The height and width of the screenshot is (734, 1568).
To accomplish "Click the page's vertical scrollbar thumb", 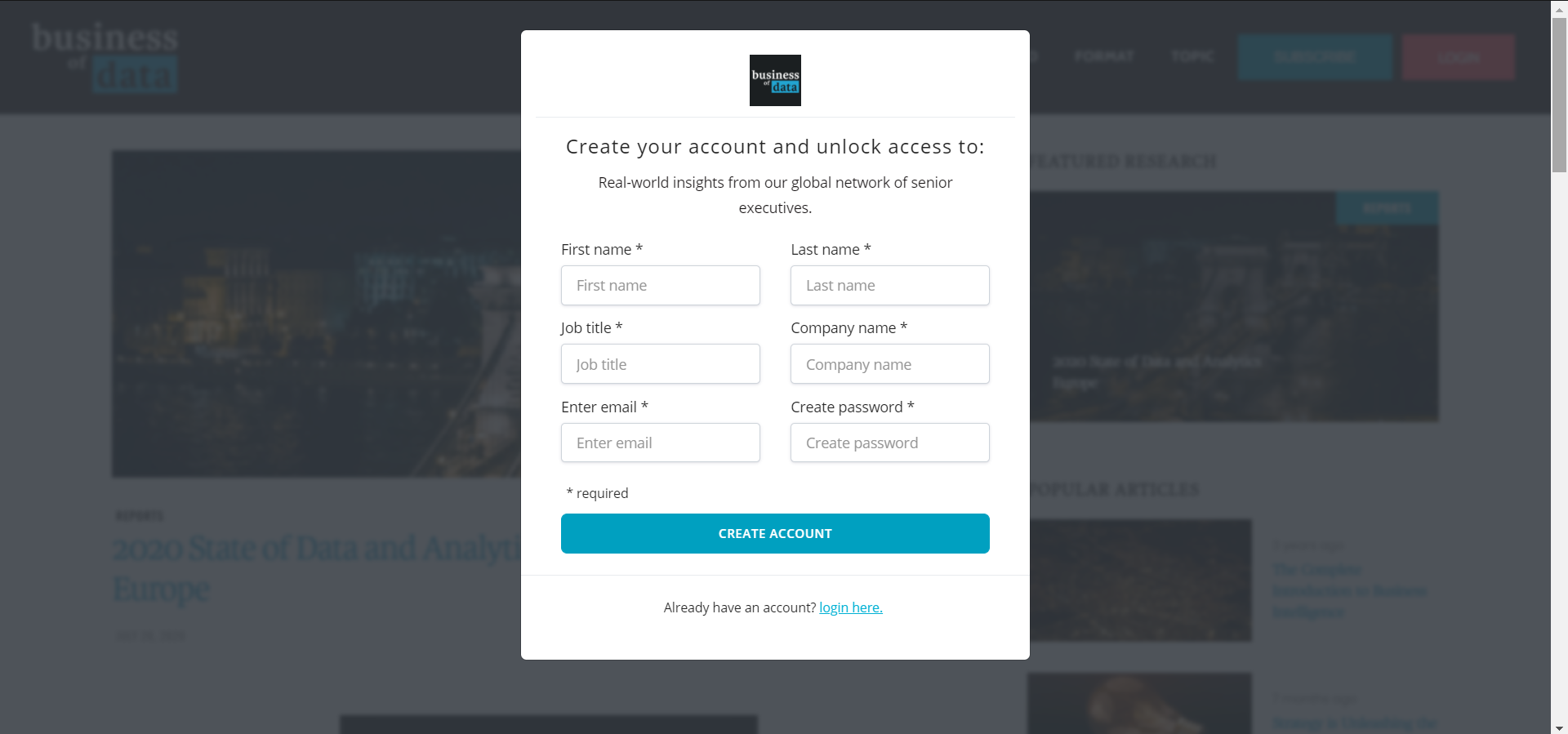I will point(1559,94).
